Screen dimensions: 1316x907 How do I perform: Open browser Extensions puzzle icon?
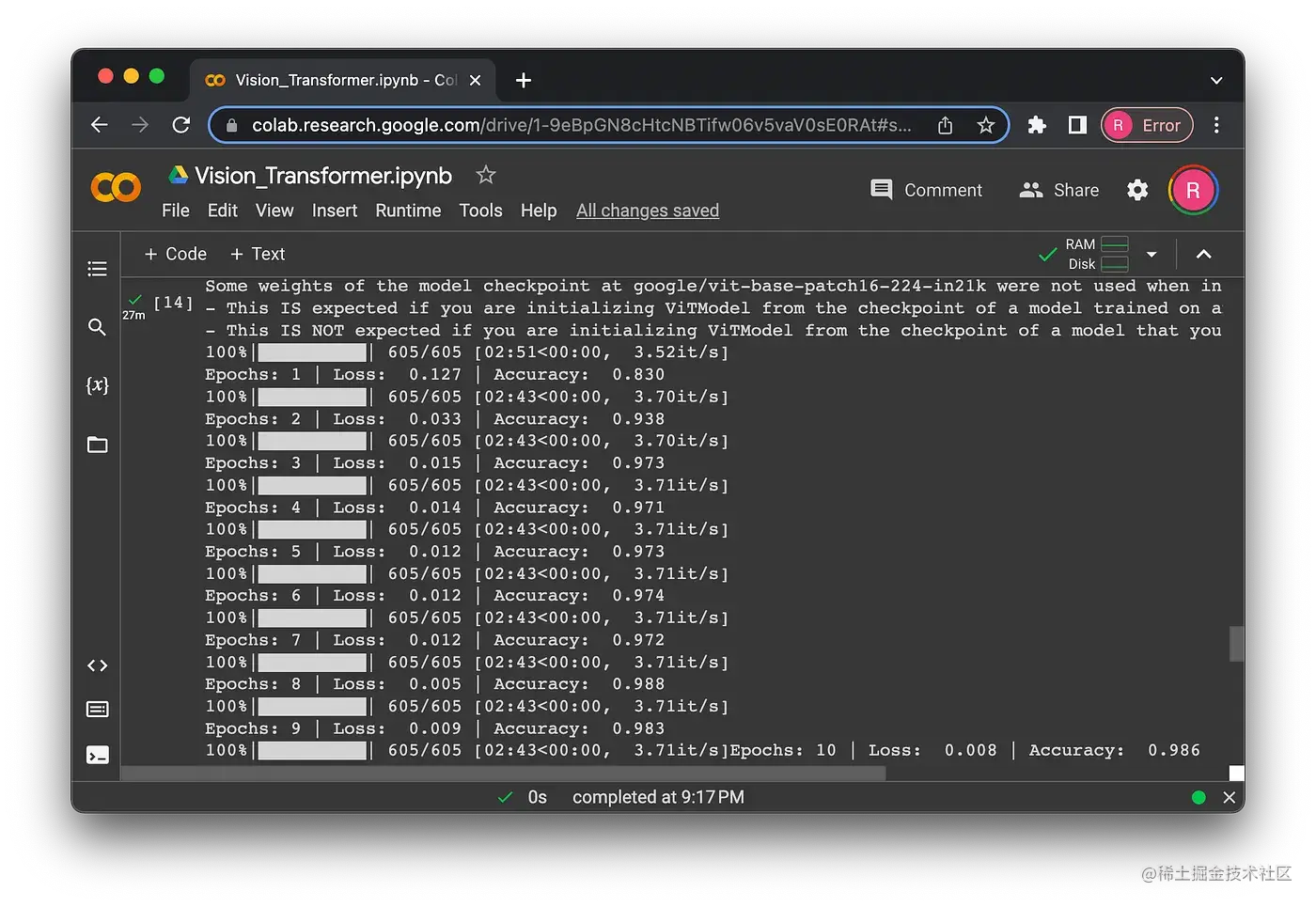(1037, 125)
